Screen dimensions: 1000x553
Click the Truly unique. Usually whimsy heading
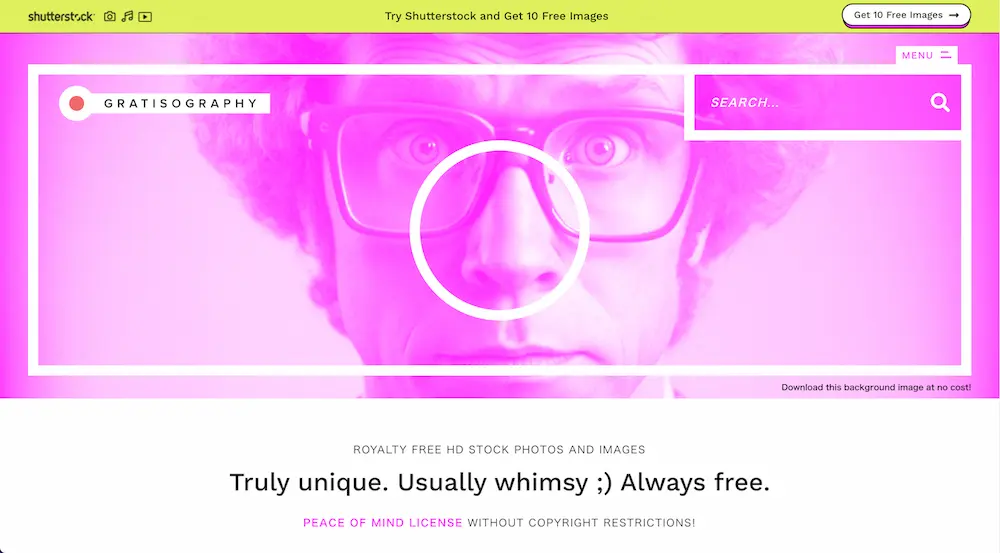(x=499, y=482)
